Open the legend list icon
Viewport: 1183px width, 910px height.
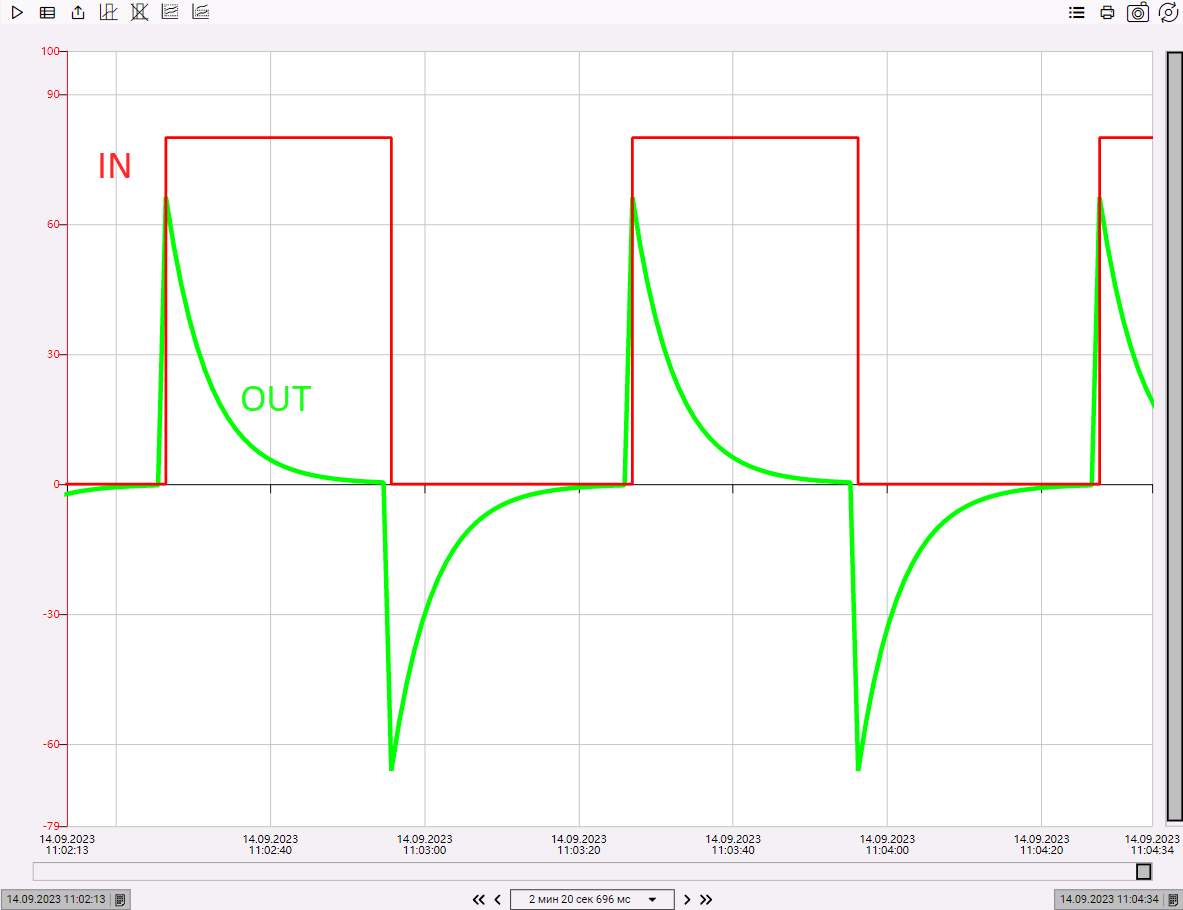point(1076,13)
